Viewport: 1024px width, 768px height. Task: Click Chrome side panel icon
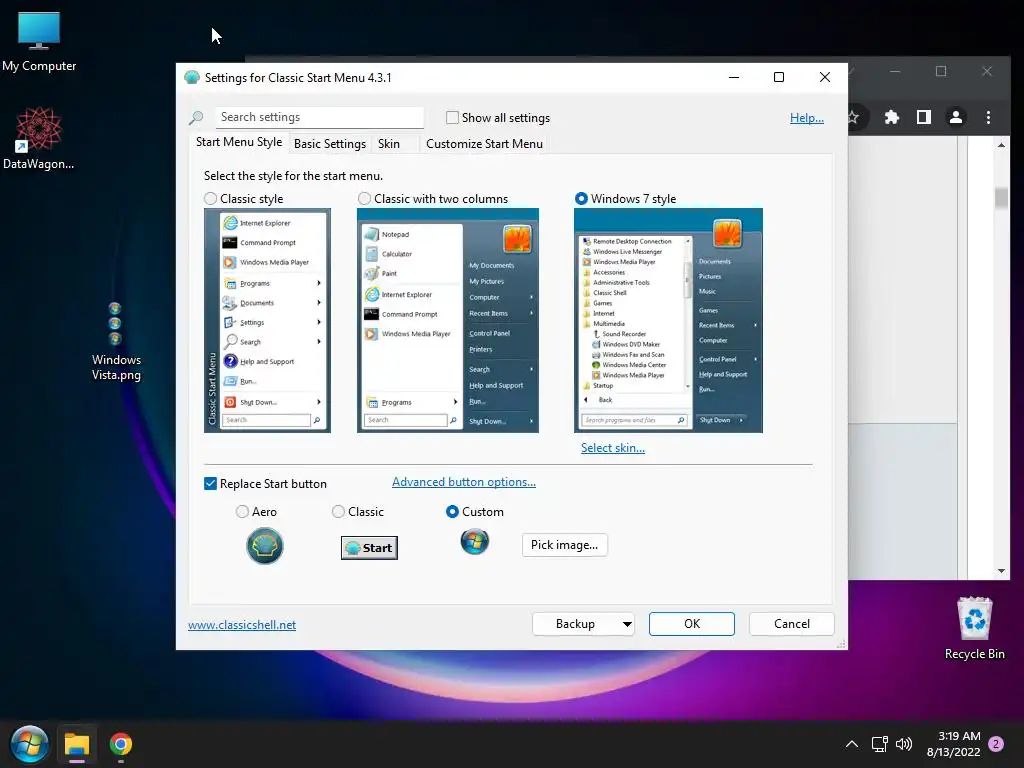pyautogui.click(x=923, y=117)
